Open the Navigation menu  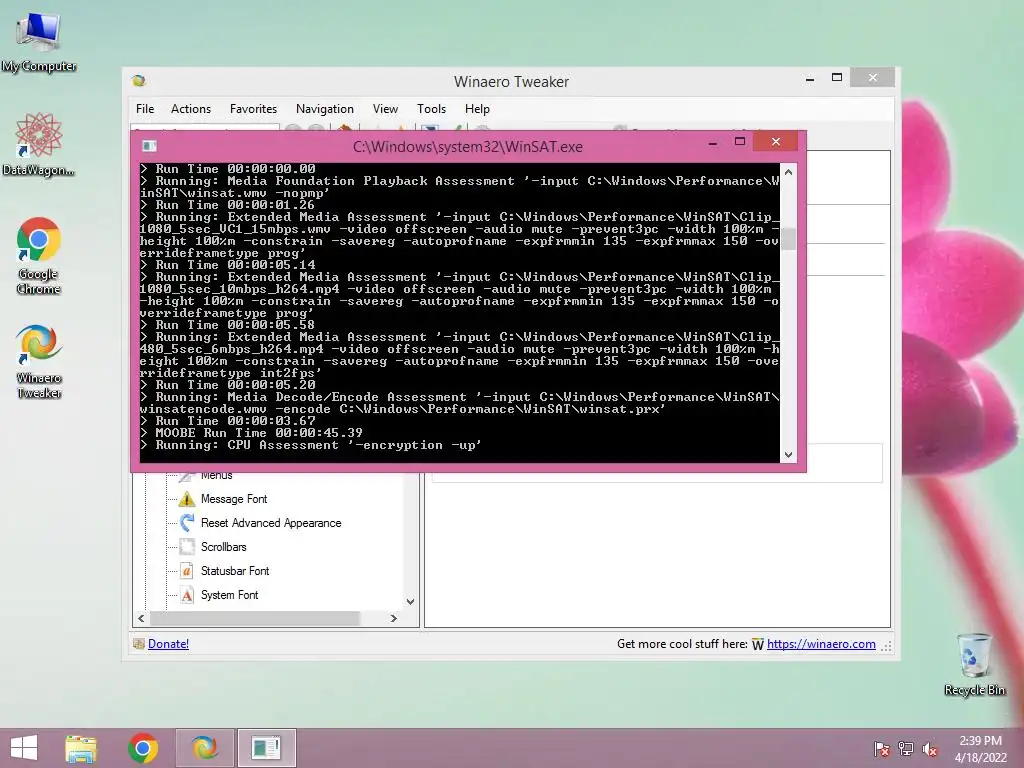(325, 109)
